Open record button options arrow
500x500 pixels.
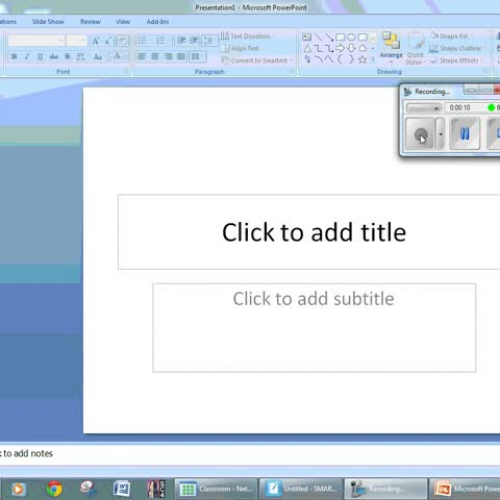[x=441, y=134]
